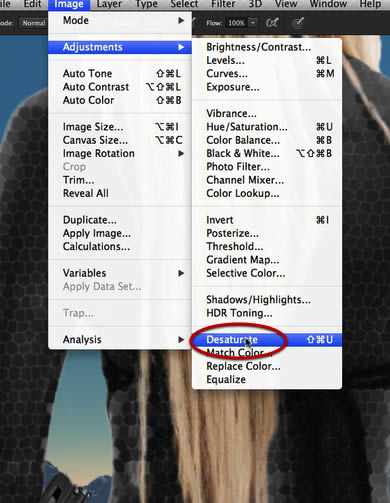The image size is (390, 503).
Task: Choose Invert adjustment
Action: coord(267,220)
